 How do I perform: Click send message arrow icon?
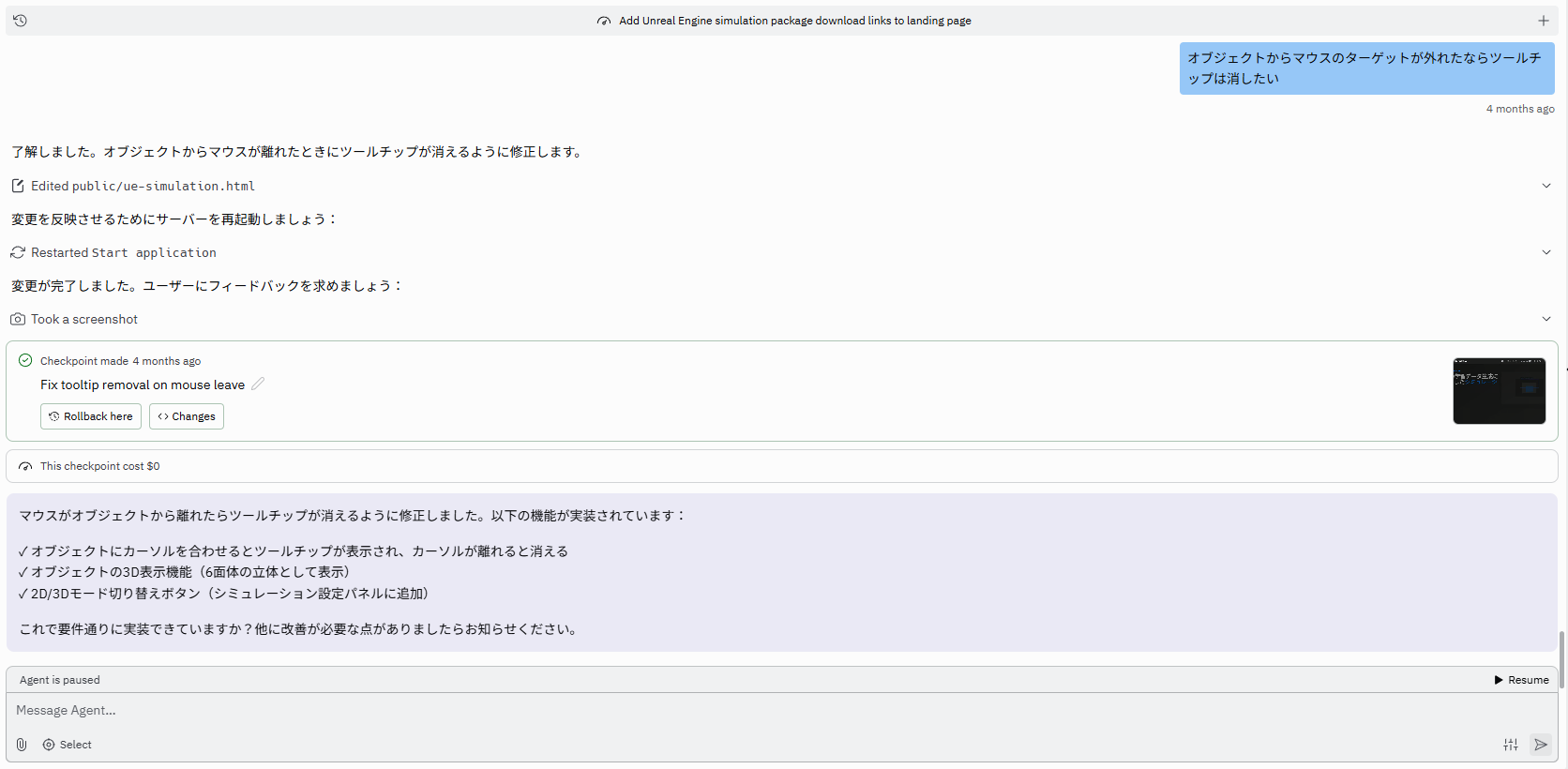coord(1540,745)
